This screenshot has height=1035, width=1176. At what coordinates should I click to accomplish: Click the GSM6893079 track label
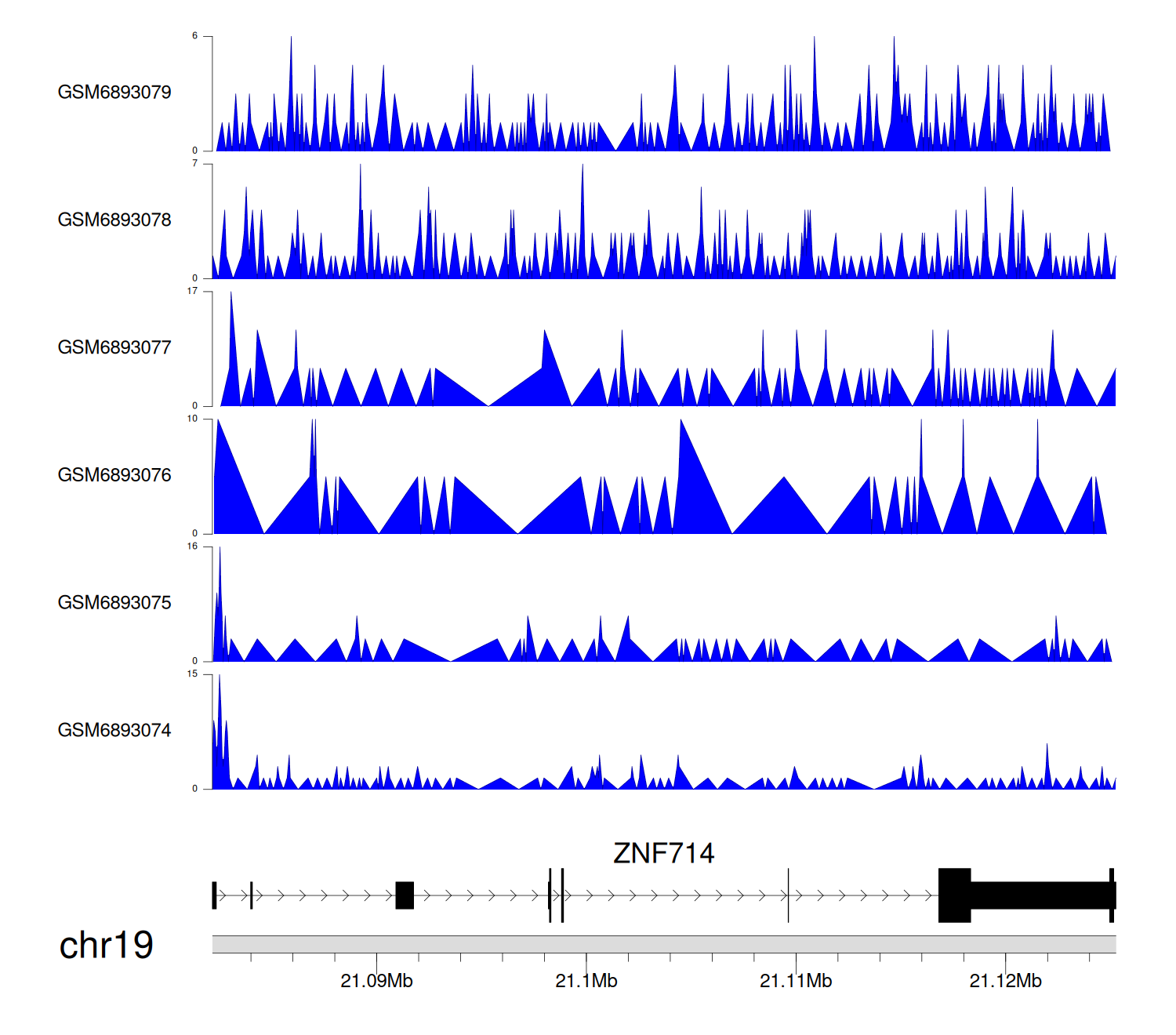pos(114,93)
